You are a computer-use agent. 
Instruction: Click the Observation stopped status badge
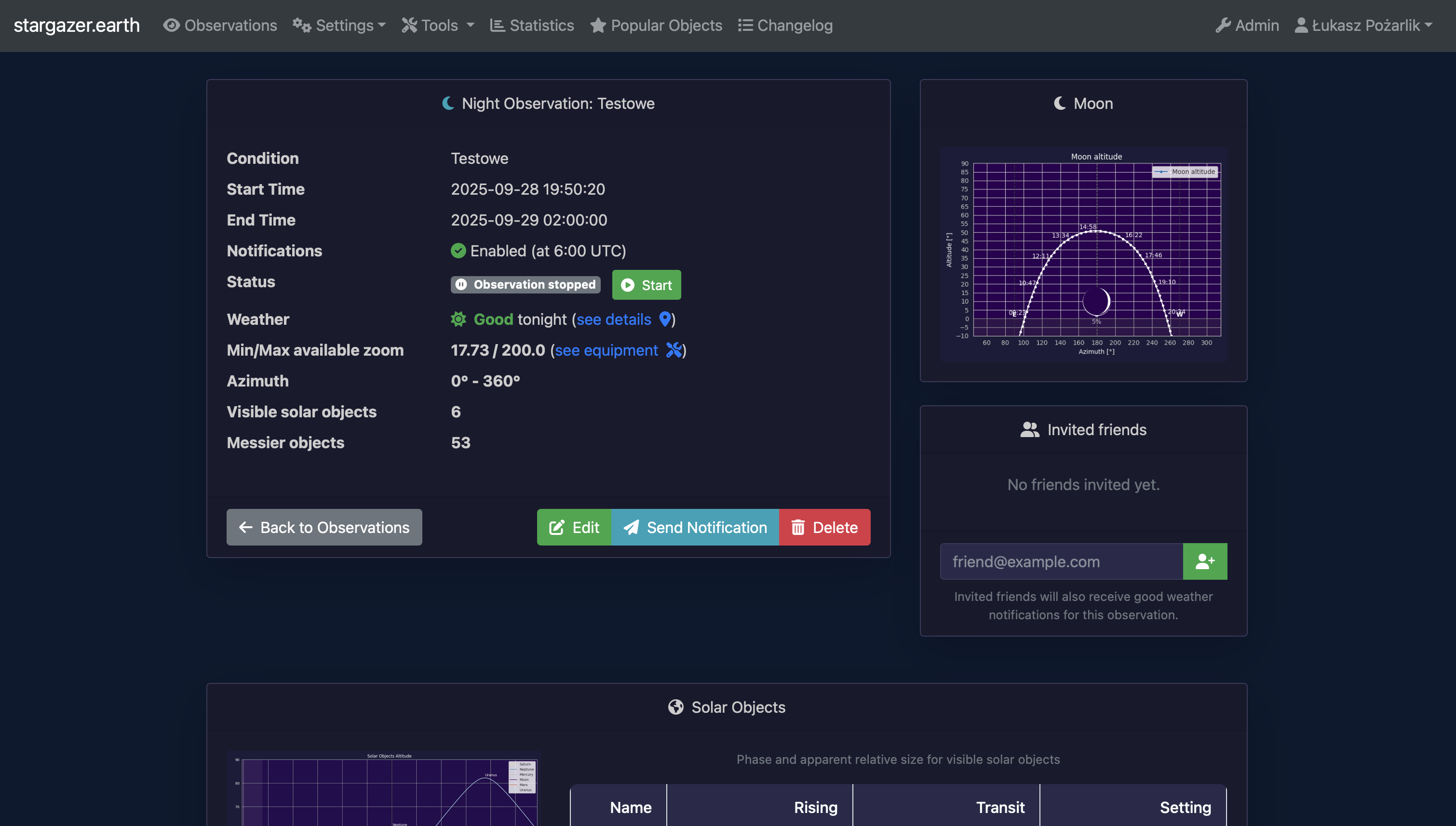(x=526, y=285)
